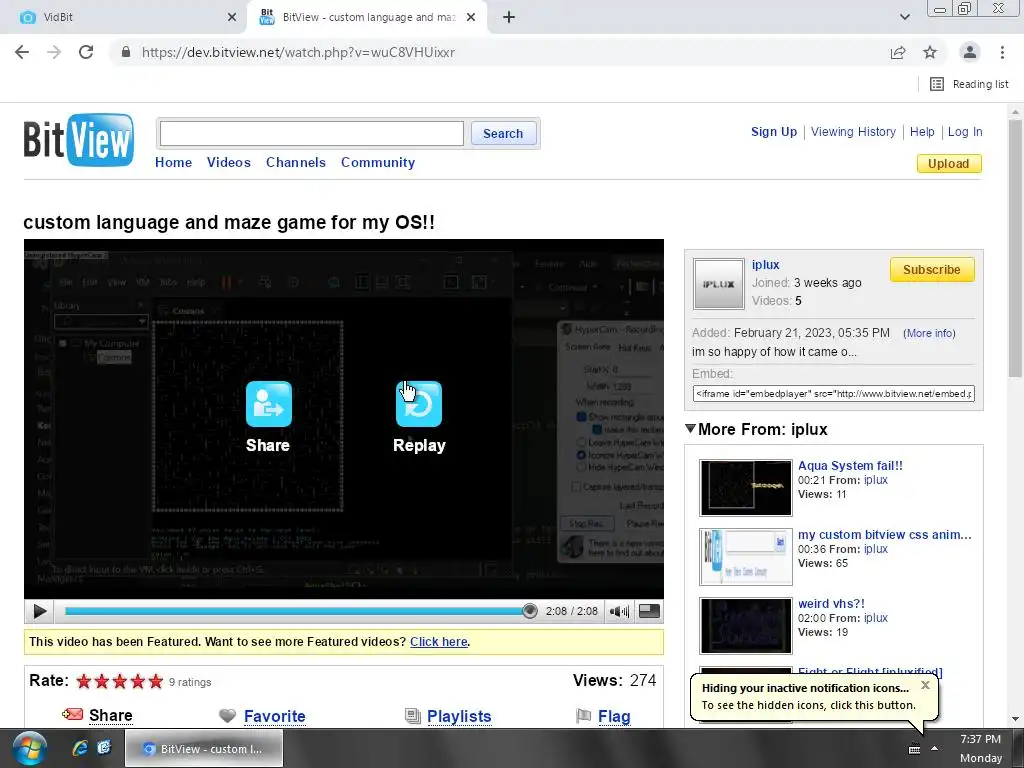Open the Videos nav item
This screenshot has height=768, width=1024.
tap(229, 162)
